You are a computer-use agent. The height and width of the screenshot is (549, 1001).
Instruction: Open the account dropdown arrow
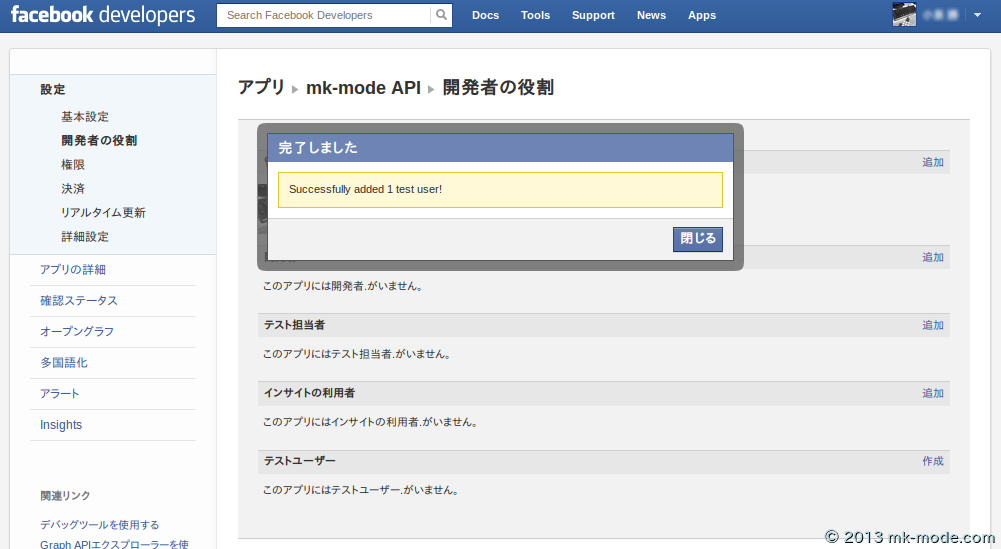coord(977,15)
